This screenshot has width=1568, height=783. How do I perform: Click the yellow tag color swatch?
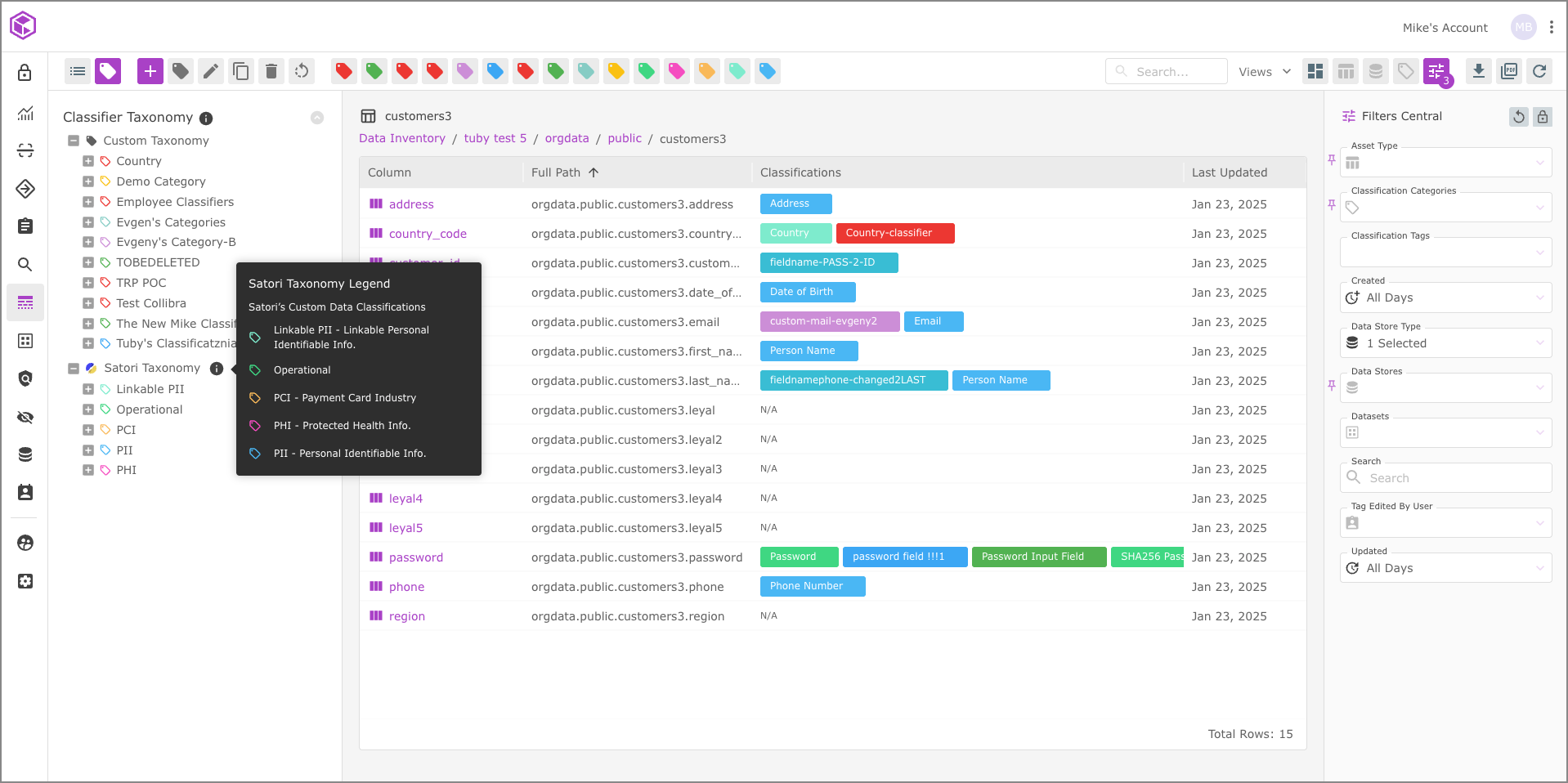pos(616,71)
